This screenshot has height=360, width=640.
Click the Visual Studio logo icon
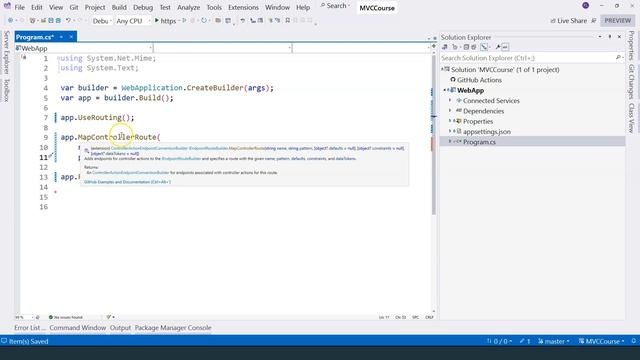tap(7, 6)
